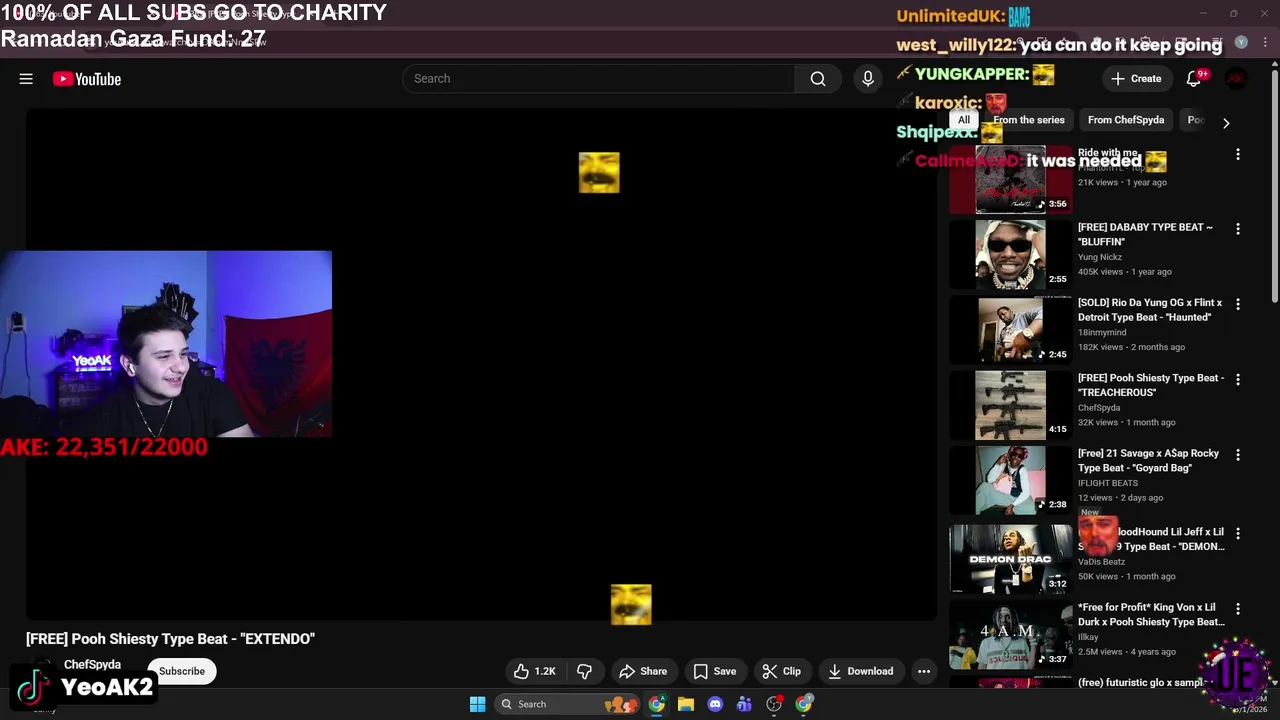1280x720 pixels.
Task: Like the video with 1.2K likes
Action: click(534, 671)
